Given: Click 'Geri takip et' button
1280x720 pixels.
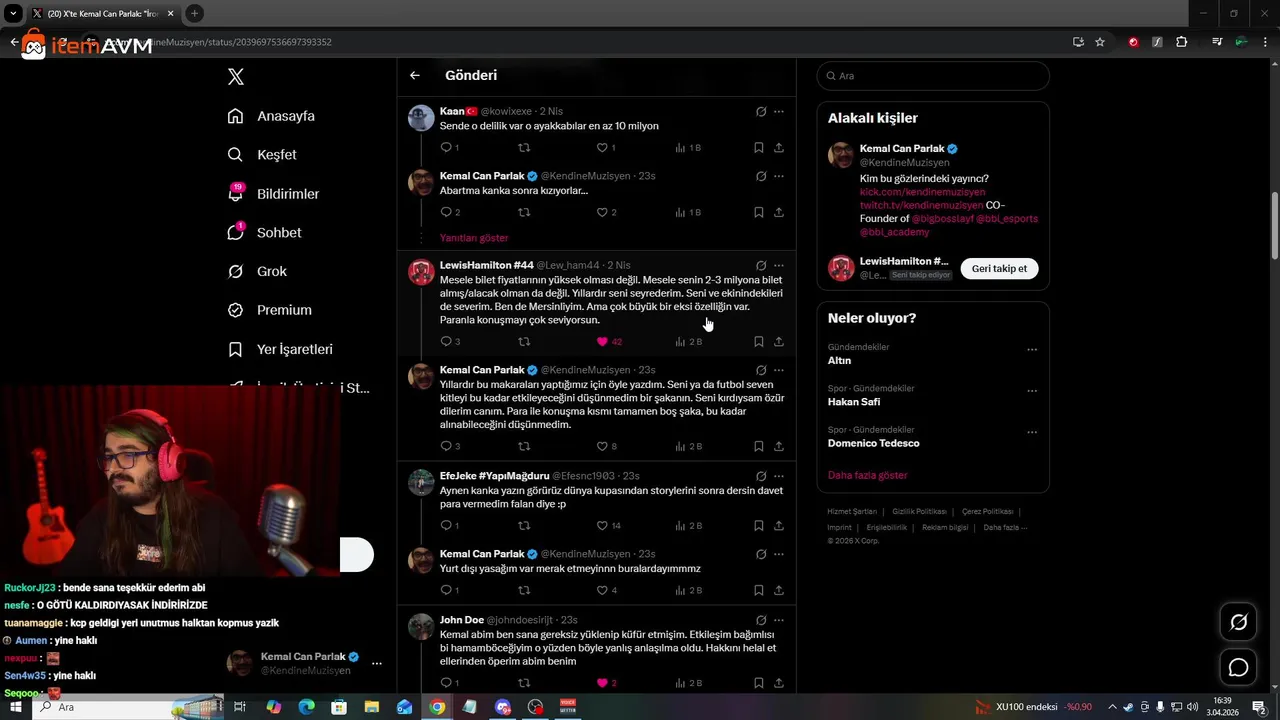Looking at the screenshot, I should pyautogui.click(x=999, y=268).
